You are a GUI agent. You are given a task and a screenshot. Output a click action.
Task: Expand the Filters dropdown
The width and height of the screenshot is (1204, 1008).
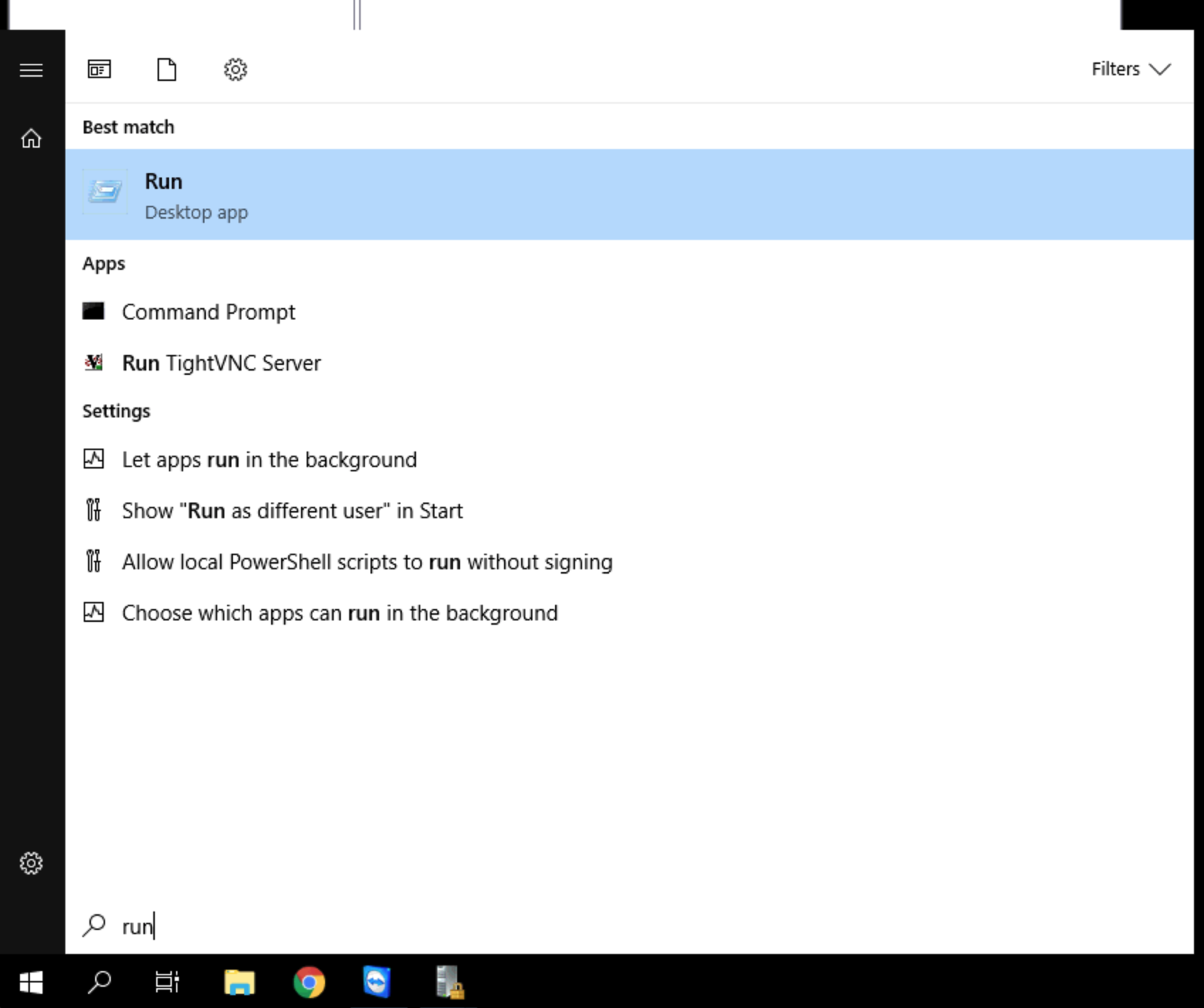1131,69
